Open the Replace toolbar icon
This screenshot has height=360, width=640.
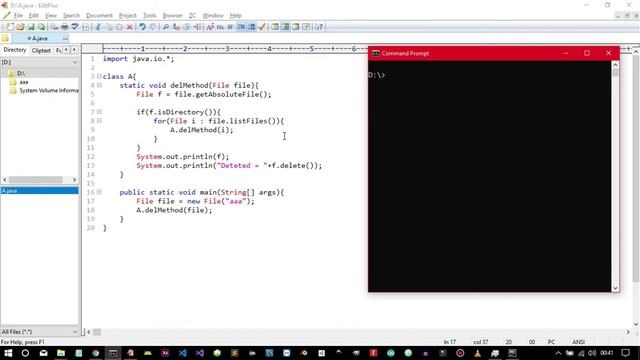pyautogui.click(x=176, y=27)
